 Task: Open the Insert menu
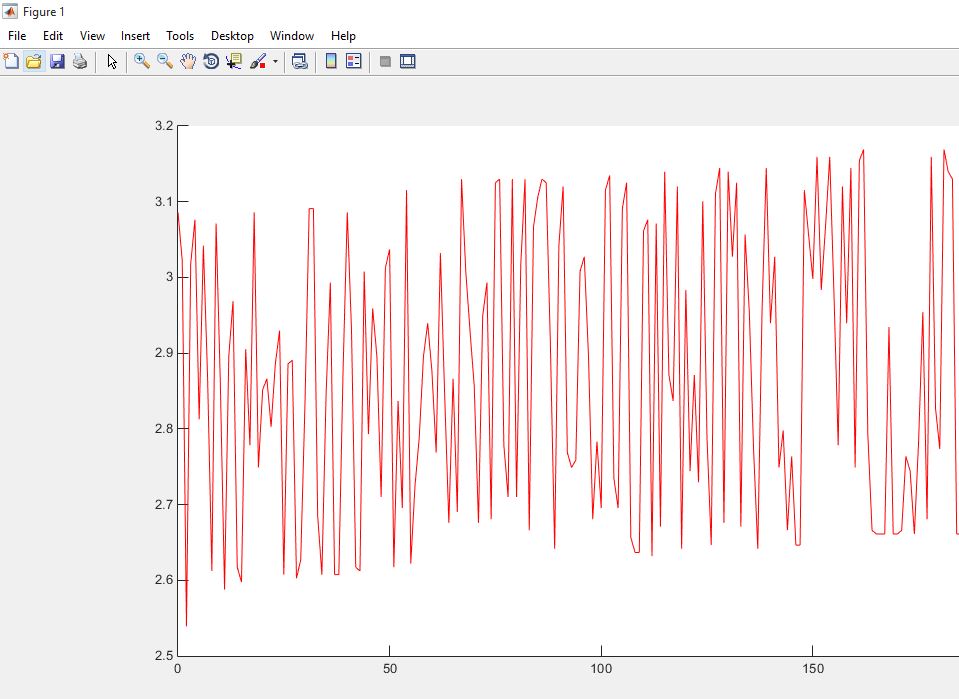(135, 35)
